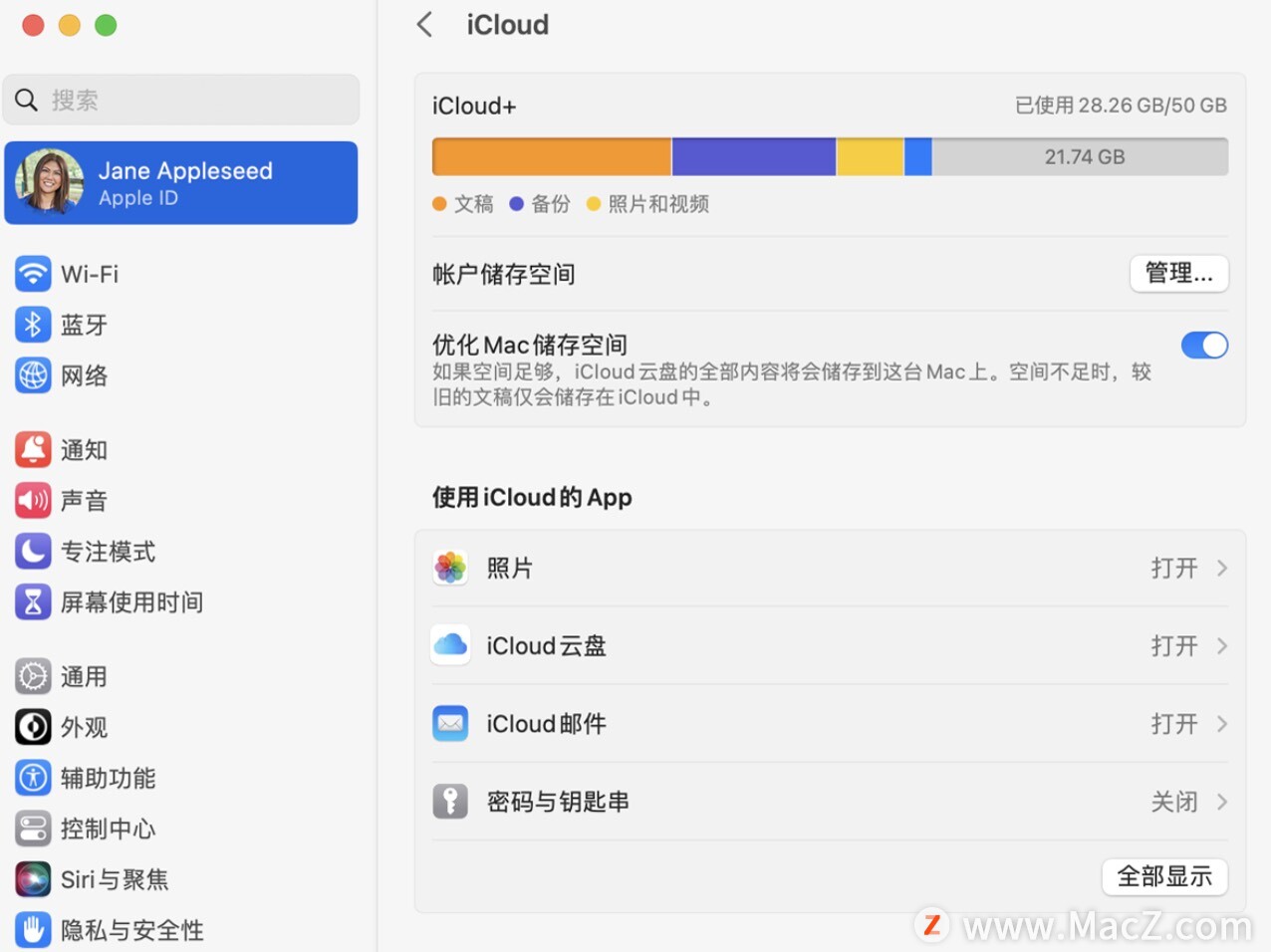Select Siri 与聚焦 in sidebar
Viewport: 1271px width, 952px height.
point(180,880)
